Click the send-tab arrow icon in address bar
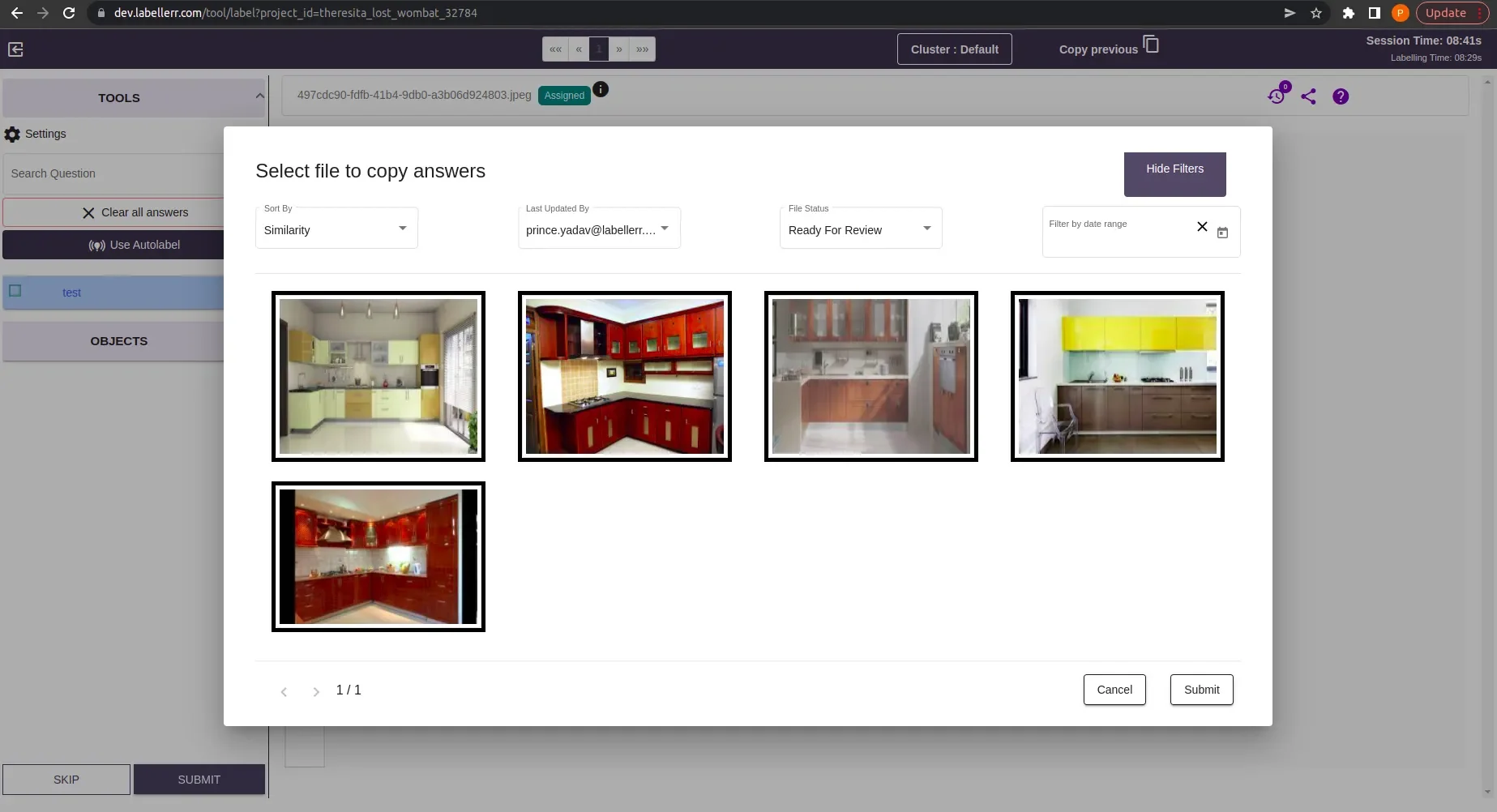 (x=1290, y=13)
